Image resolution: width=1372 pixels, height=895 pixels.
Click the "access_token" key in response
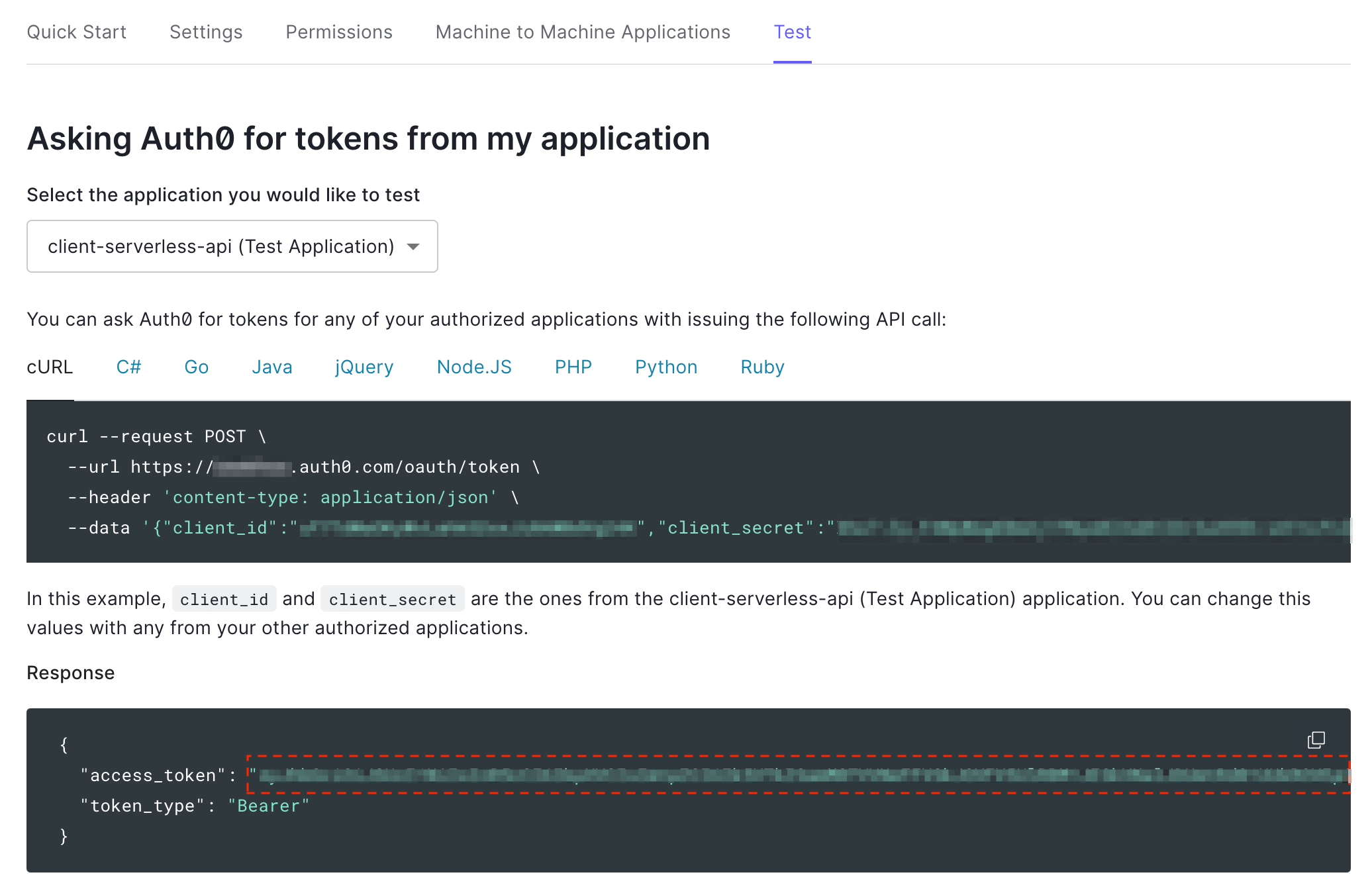153,776
